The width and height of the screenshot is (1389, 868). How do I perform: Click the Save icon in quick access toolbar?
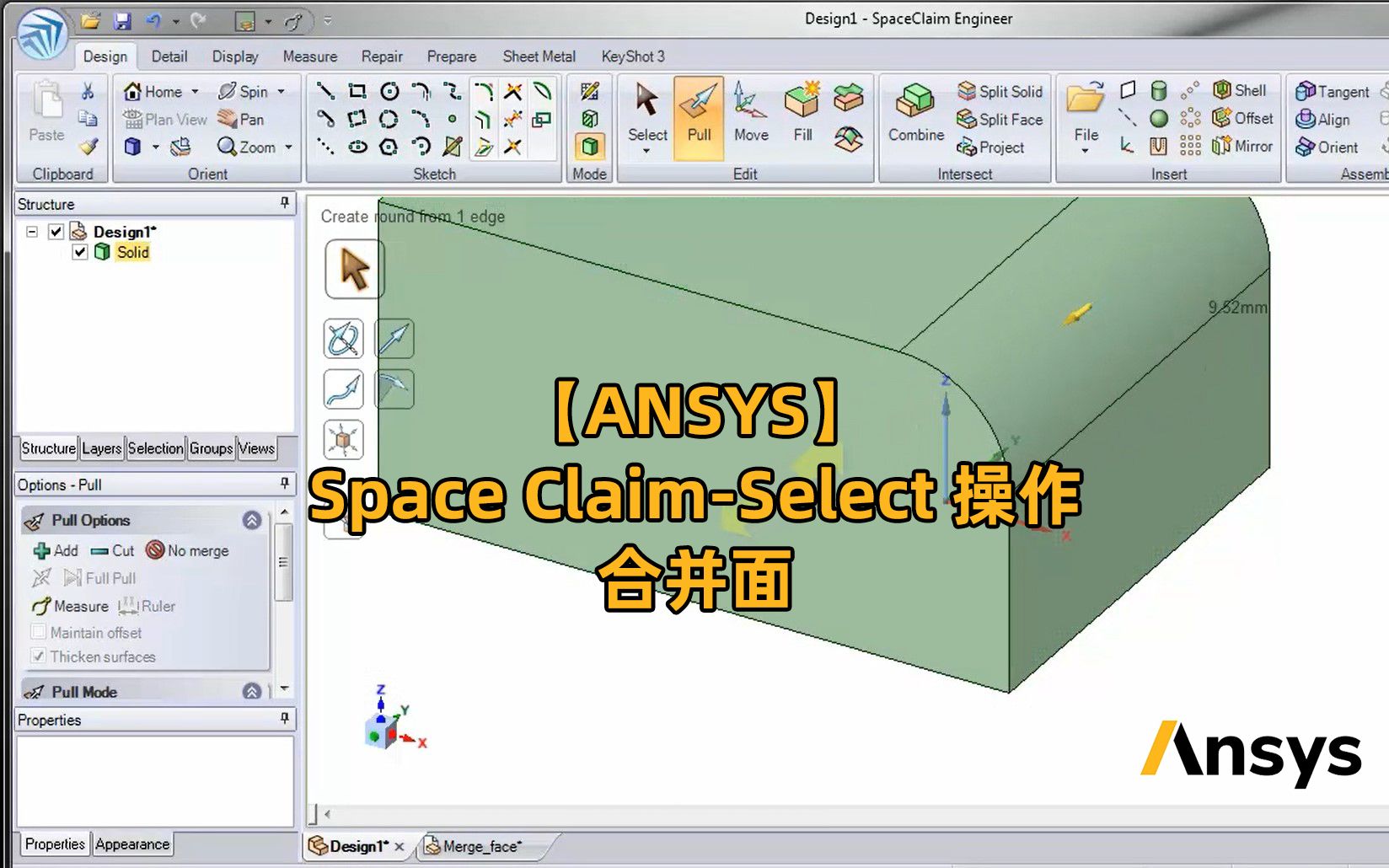(x=123, y=20)
